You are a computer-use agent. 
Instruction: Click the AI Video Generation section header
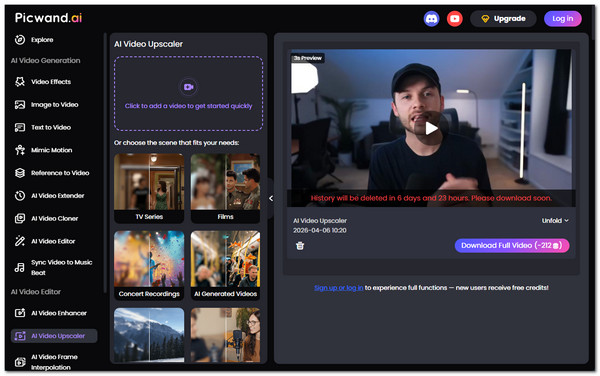(x=46, y=60)
